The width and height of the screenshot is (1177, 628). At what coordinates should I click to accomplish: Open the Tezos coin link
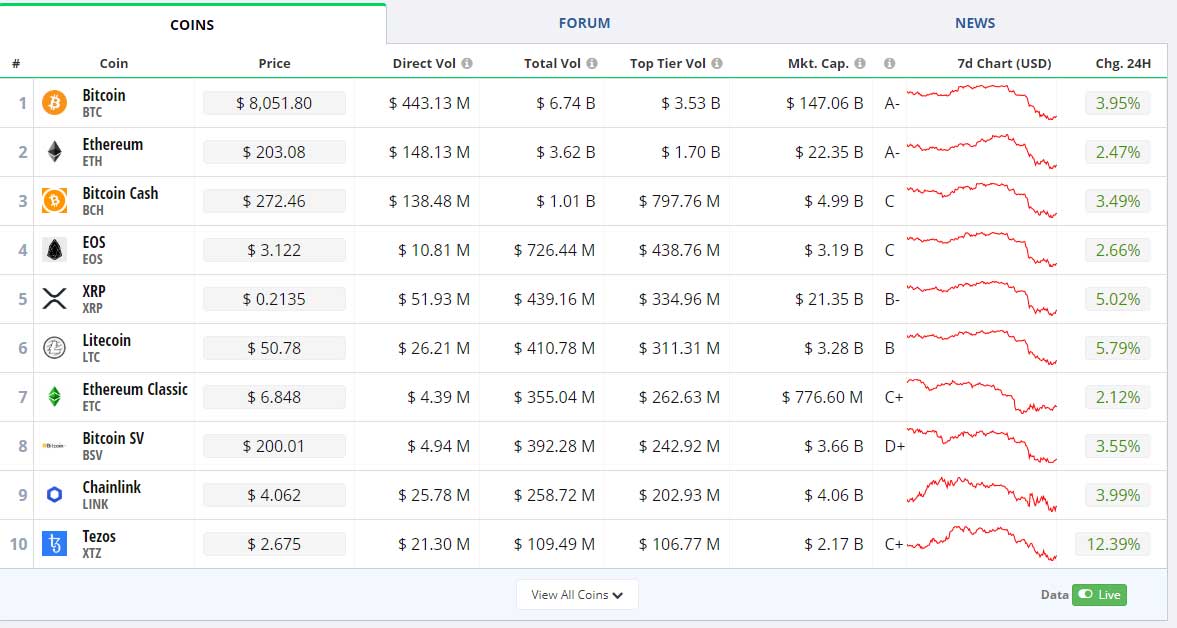pos(98,536)
